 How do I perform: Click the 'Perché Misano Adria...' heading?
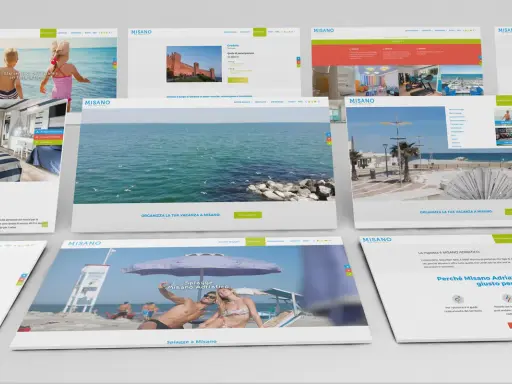point(474,281)
